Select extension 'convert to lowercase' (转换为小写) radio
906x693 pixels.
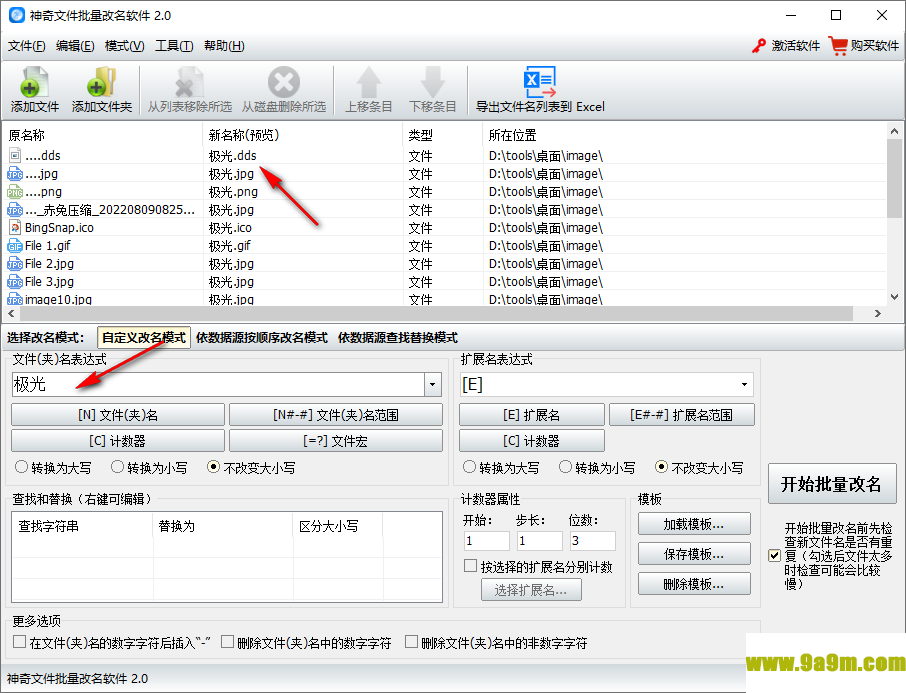565,466
